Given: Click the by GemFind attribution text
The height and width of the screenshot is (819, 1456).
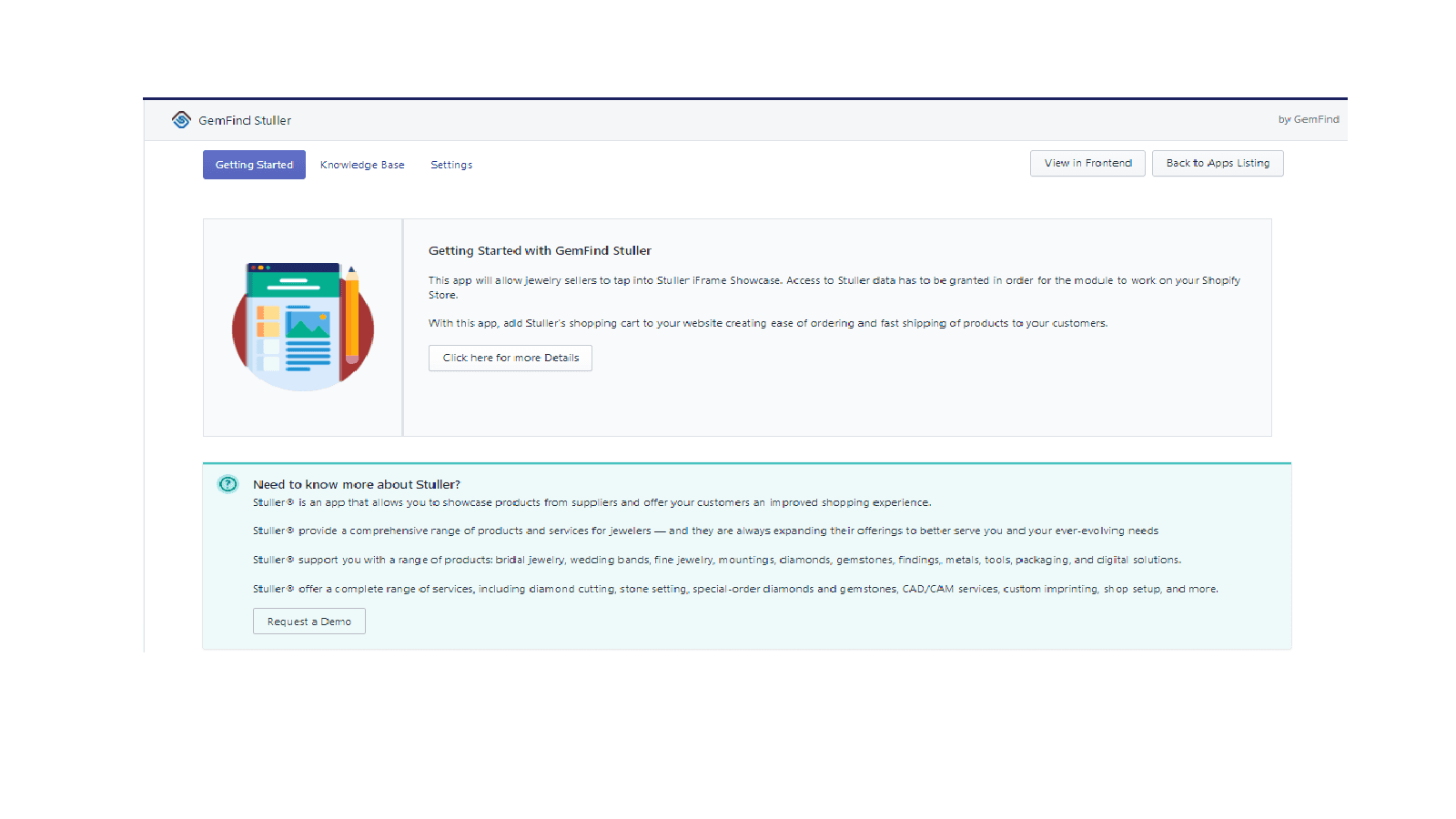Looking at the screenshot, I should click(x=1309, y=118).
